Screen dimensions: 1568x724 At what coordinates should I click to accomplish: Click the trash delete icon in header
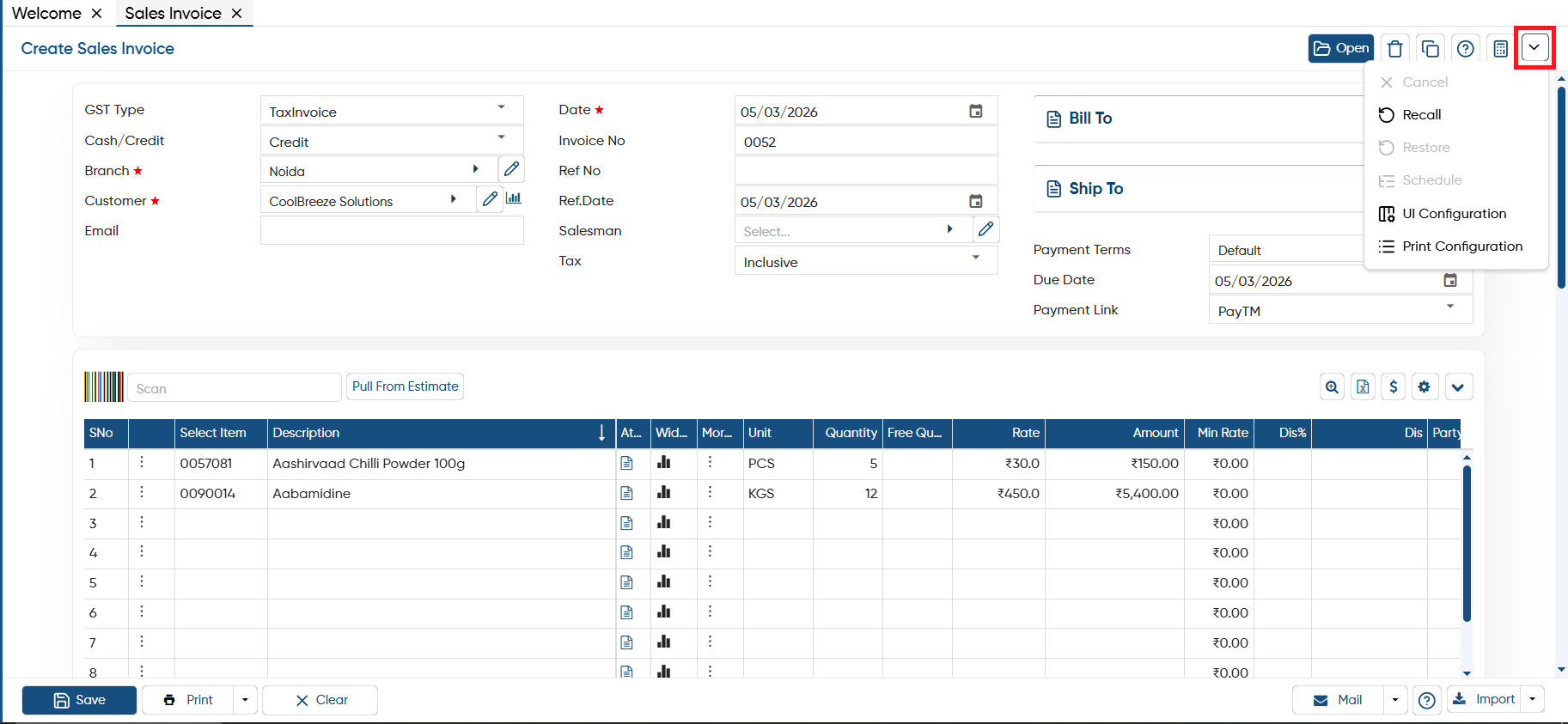pos(1395,49)
